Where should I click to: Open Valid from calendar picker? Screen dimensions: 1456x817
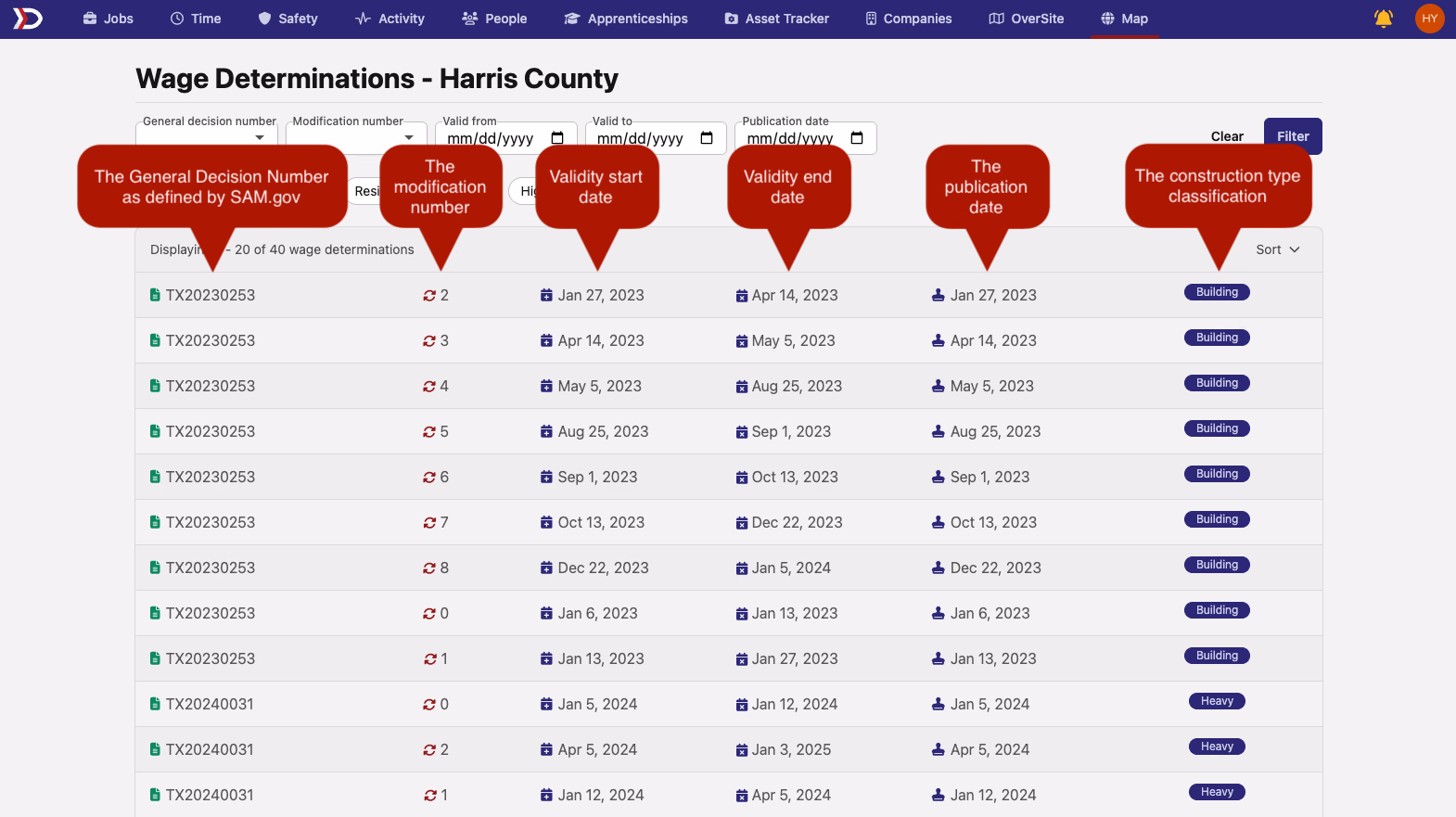(557, 138)
